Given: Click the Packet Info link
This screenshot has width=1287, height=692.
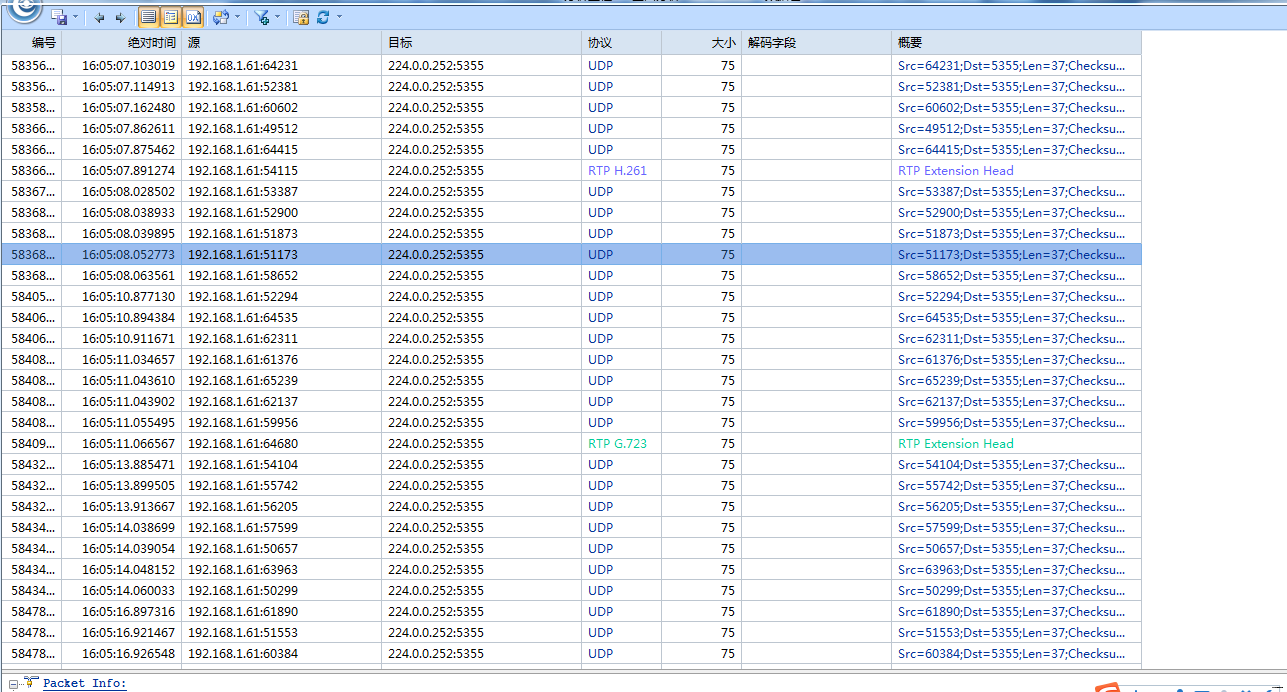Looking at the screenshot, I should (x=84, y=683).
